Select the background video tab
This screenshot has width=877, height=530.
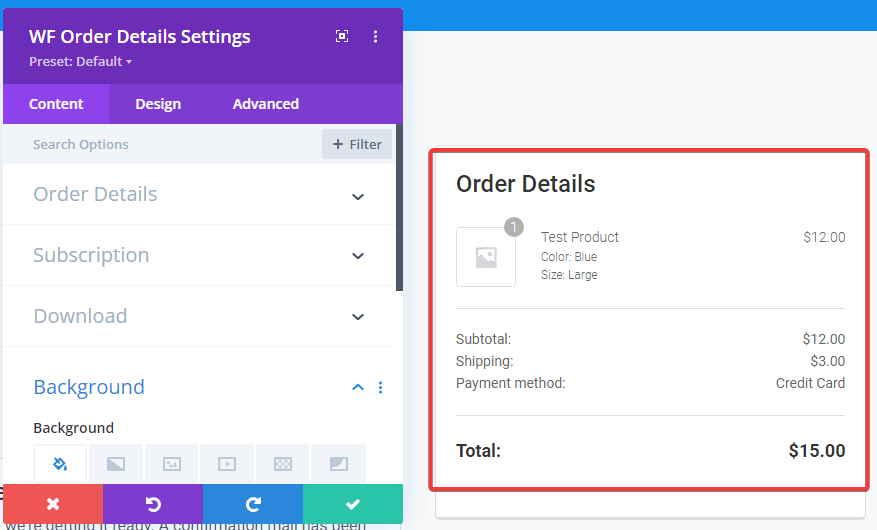coord(227,463)
